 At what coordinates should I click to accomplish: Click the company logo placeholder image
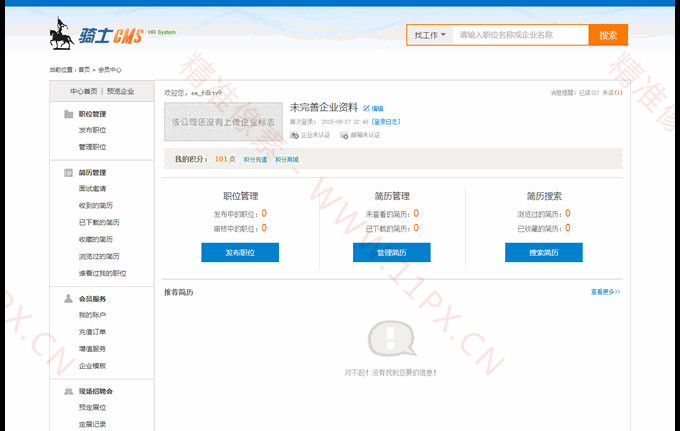pyautogui.click(x=224, y=121)
